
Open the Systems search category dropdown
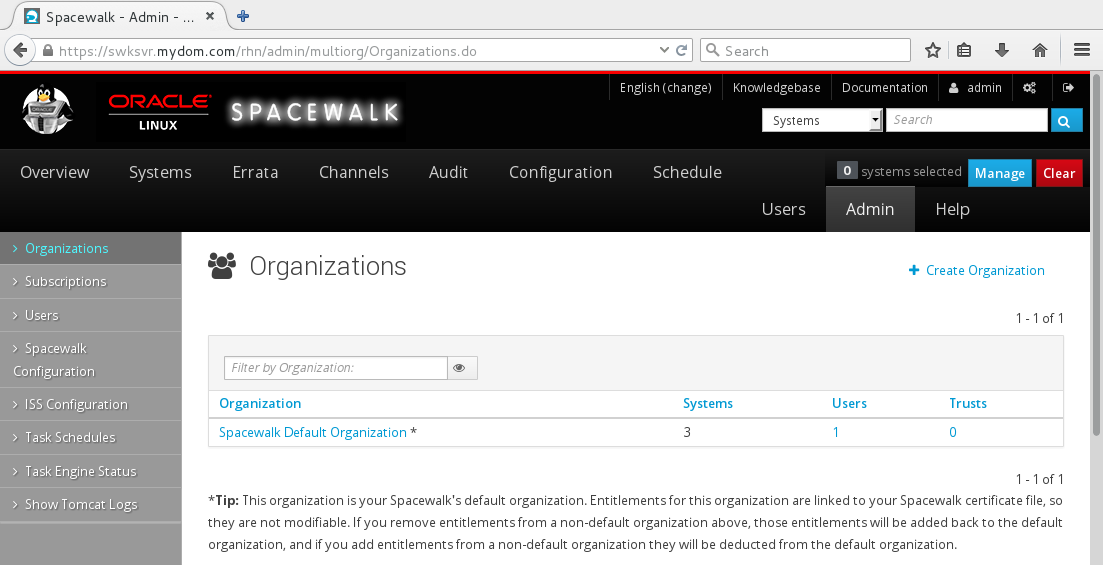pyautogui.click(x=822, y=120)
